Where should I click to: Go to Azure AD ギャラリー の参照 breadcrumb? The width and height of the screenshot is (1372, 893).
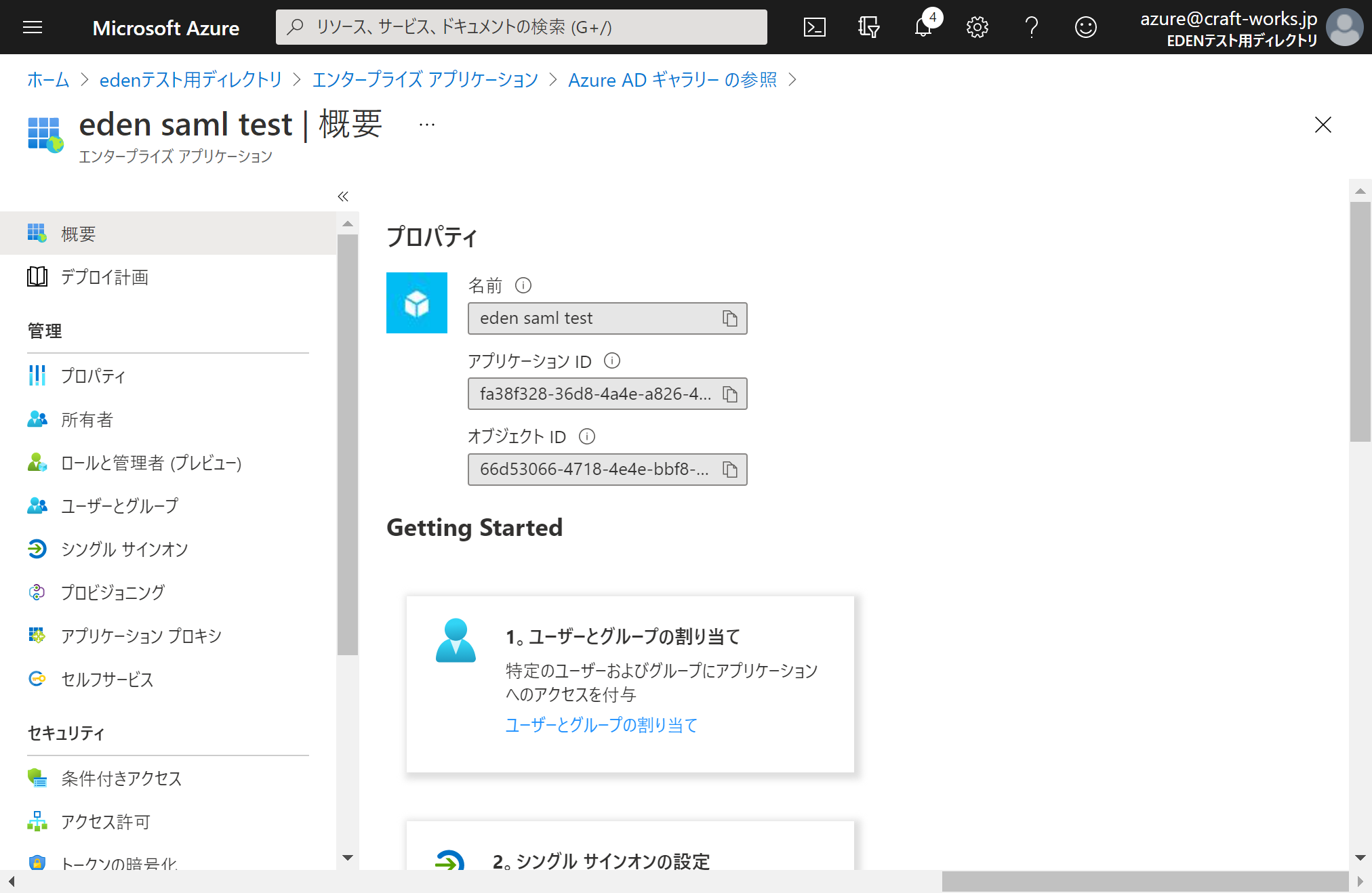(672, 80)
